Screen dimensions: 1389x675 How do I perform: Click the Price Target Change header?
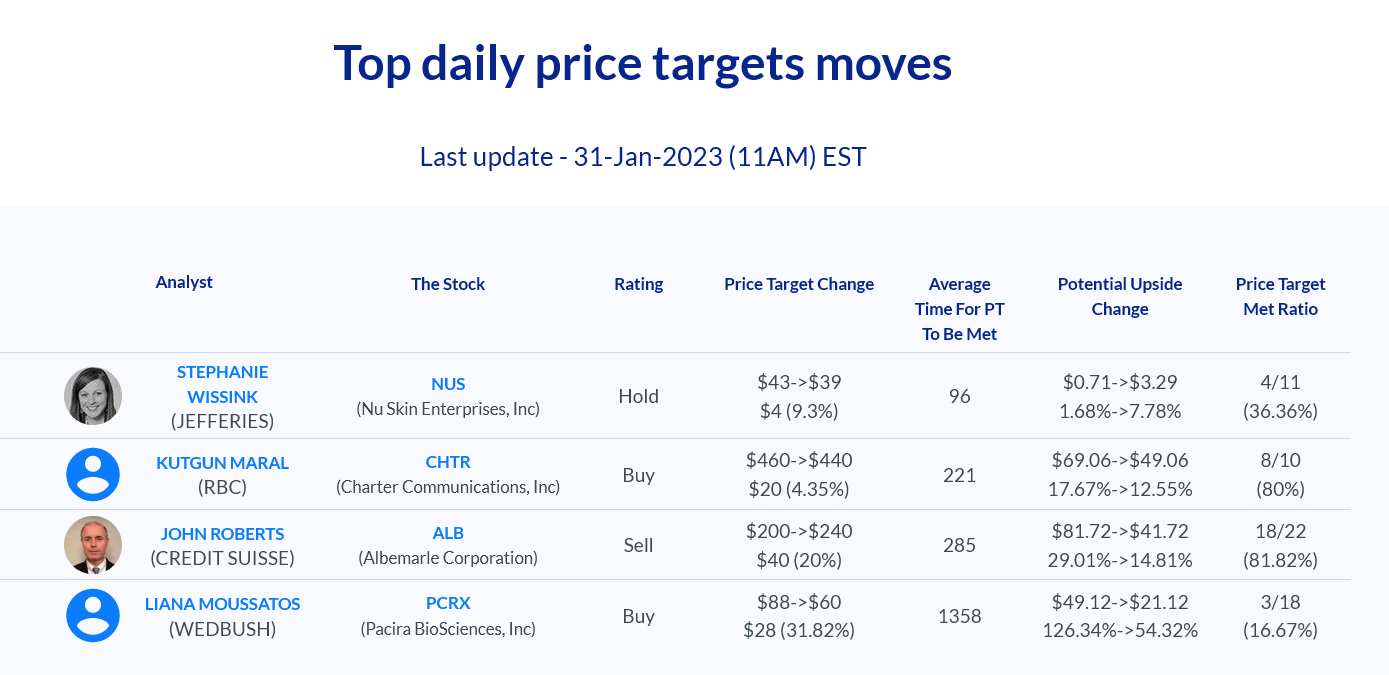pos(799,284)
